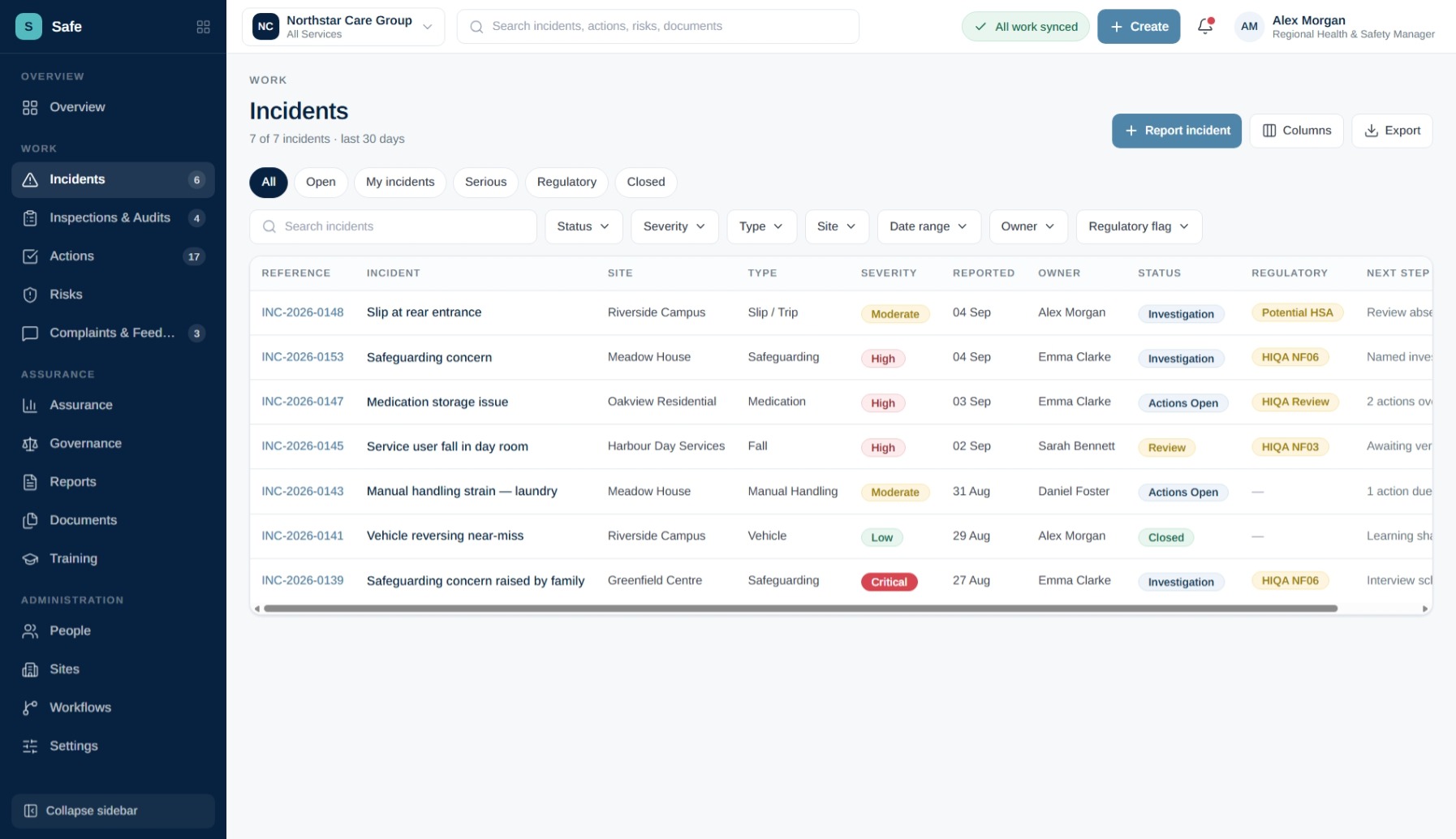
Task: Open Settings in the sidebar
Action: point(113,746)
